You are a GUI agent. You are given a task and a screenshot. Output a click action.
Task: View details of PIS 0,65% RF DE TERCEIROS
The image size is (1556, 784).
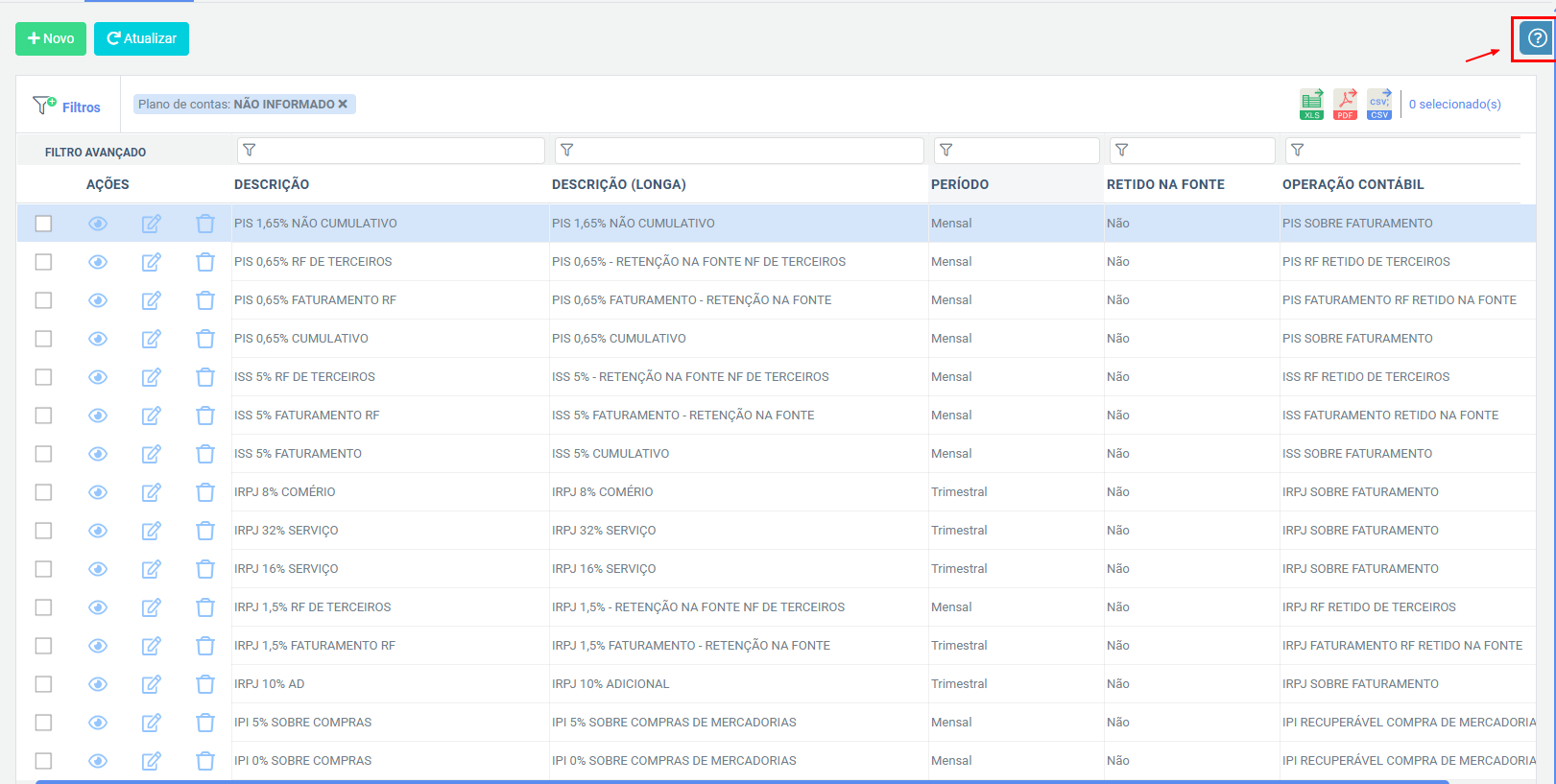click(x=98, y=262)
